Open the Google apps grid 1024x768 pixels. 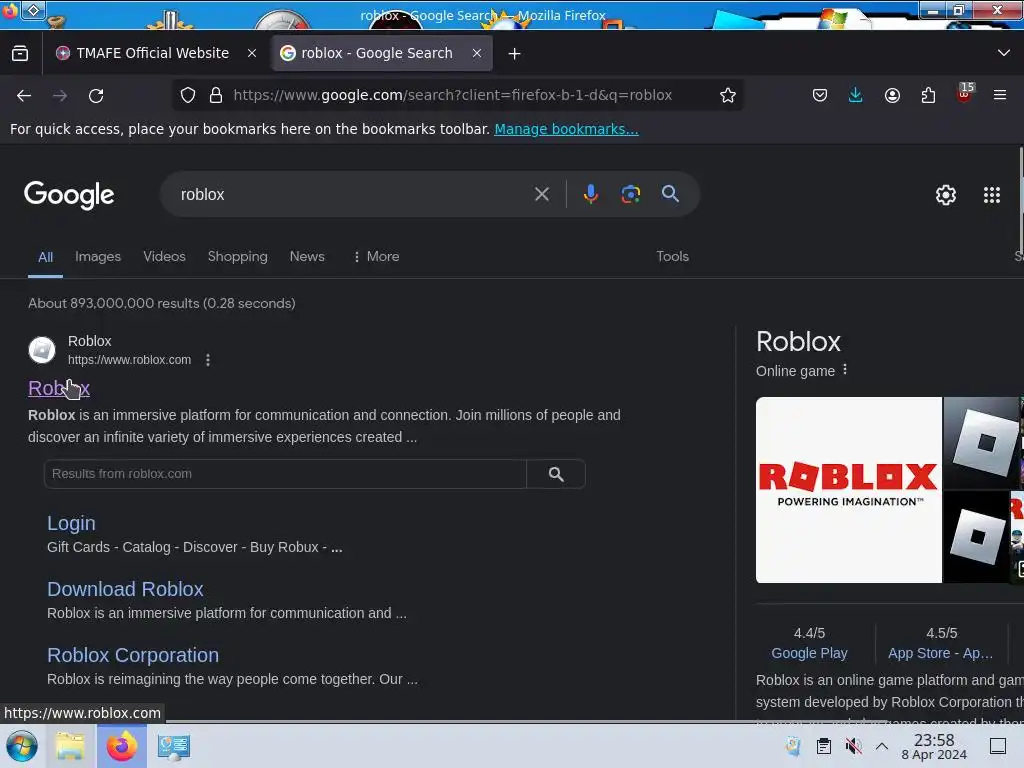[992, 195]
